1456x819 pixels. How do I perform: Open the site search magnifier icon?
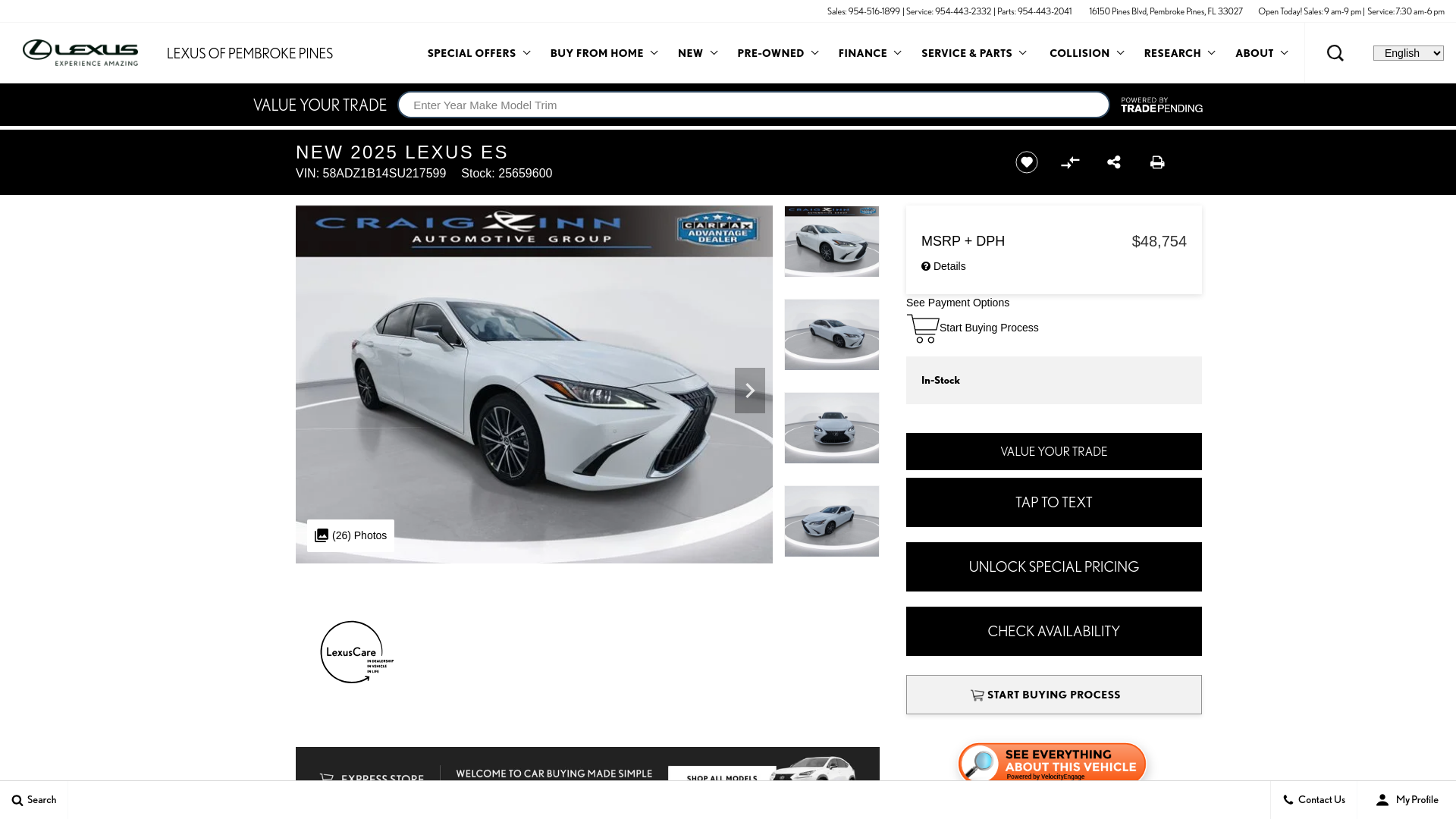click(1335, 53)
